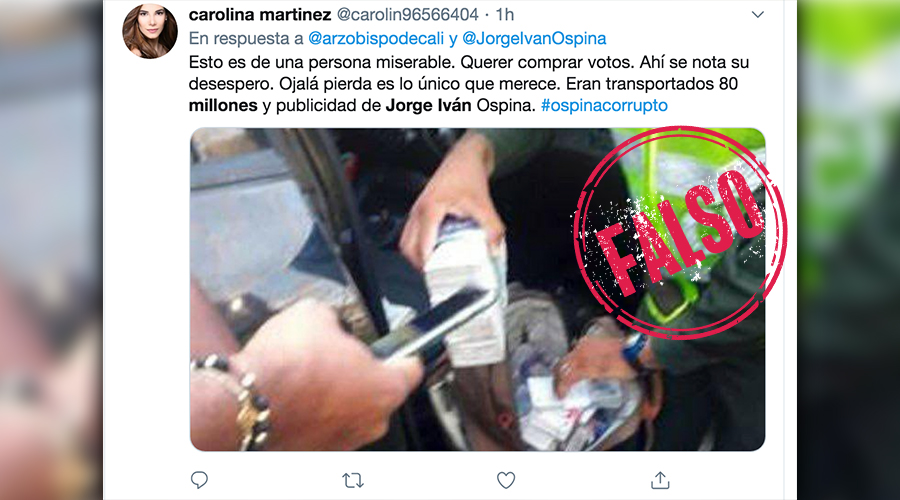The width and height of the screenshot is (900, 500).
Task: Click the carolina martinez display name
Action: tap(260, 14)
